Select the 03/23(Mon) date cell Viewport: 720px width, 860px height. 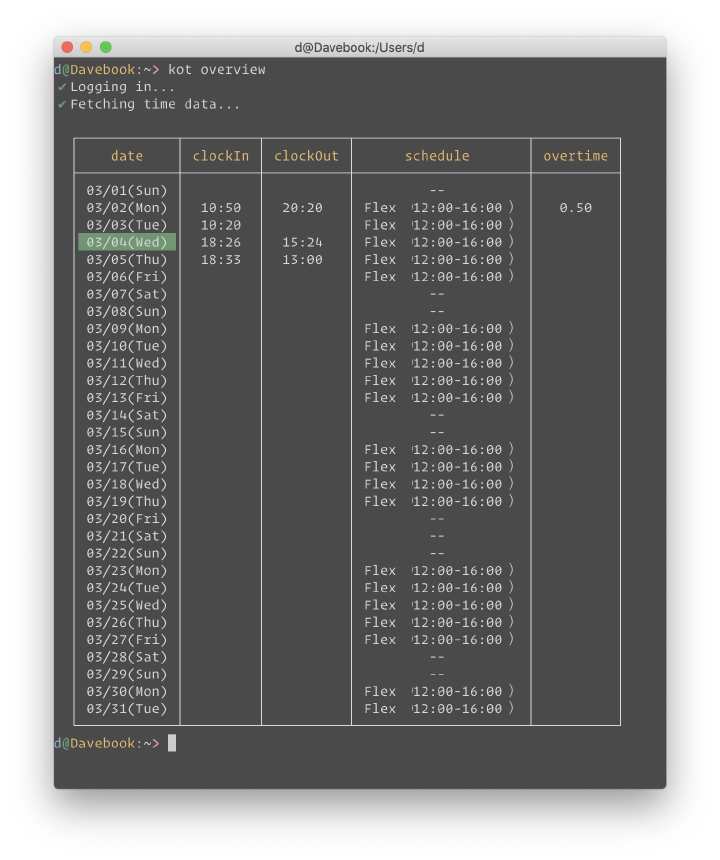coord(127,570)
